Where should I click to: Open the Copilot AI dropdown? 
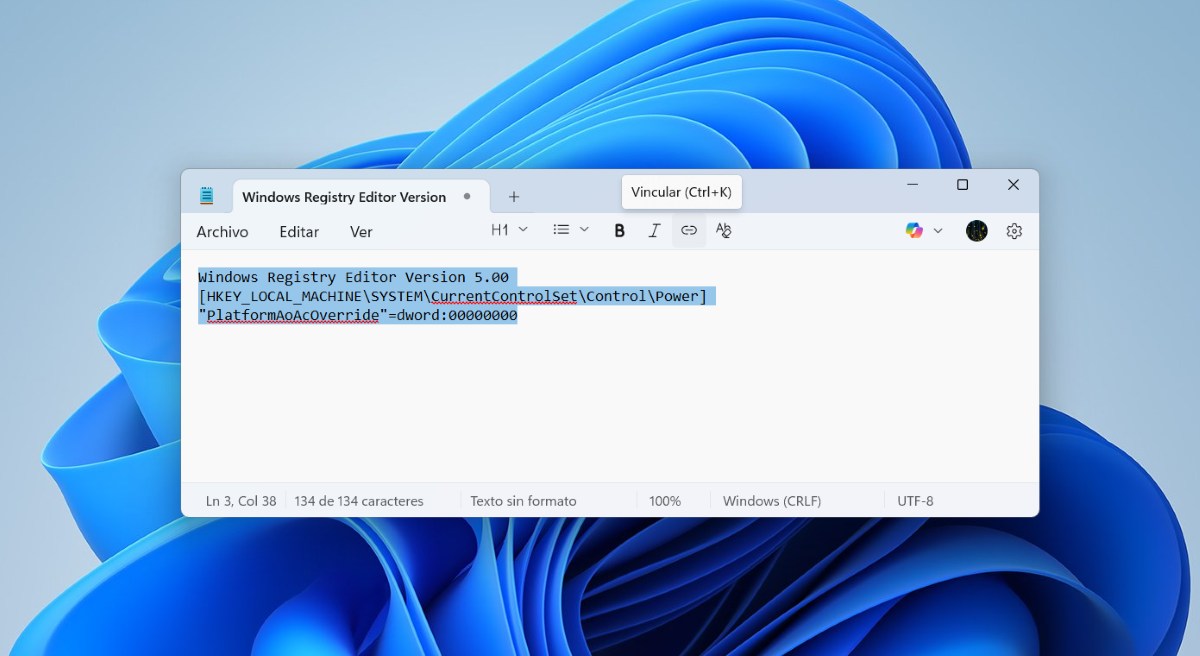tap(924, 231)
